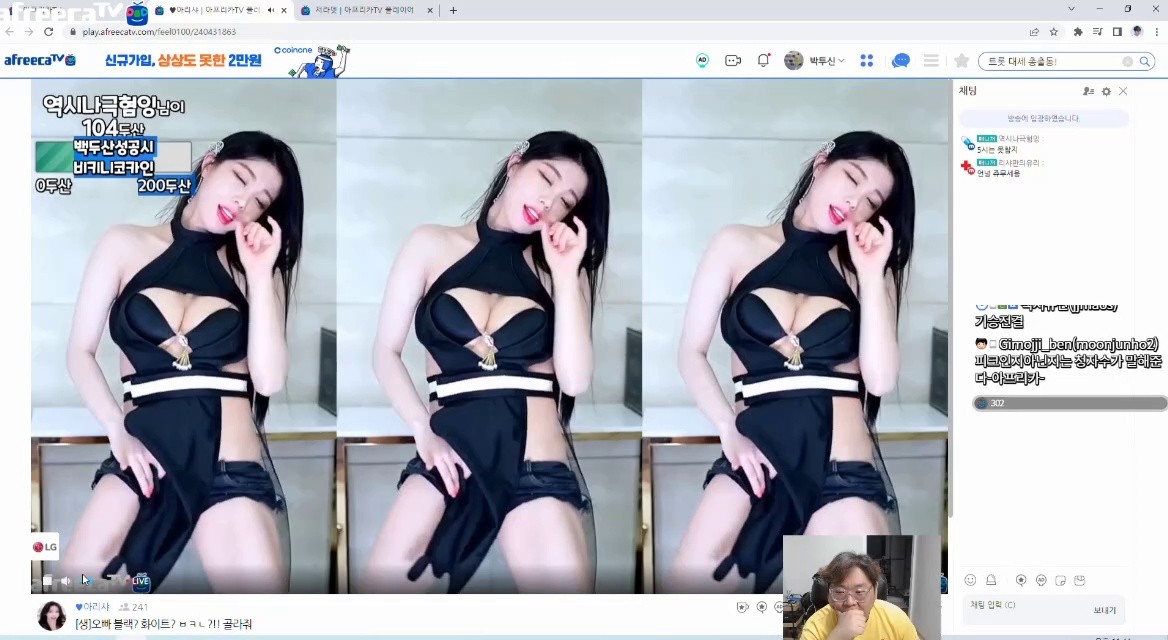Open the hamburger list menu in header

point(931,61)
